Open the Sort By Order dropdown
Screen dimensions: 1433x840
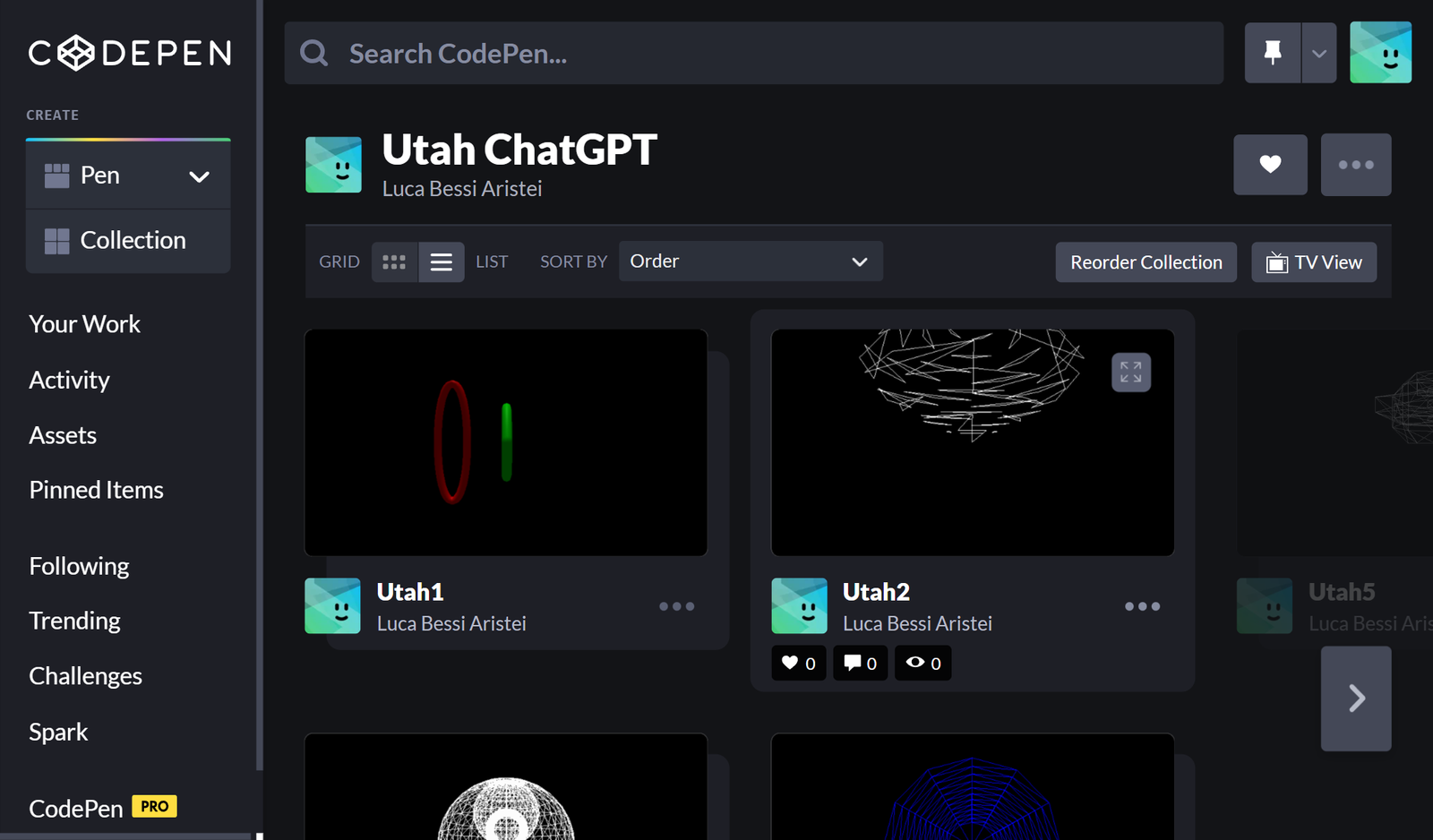[750, 261]
